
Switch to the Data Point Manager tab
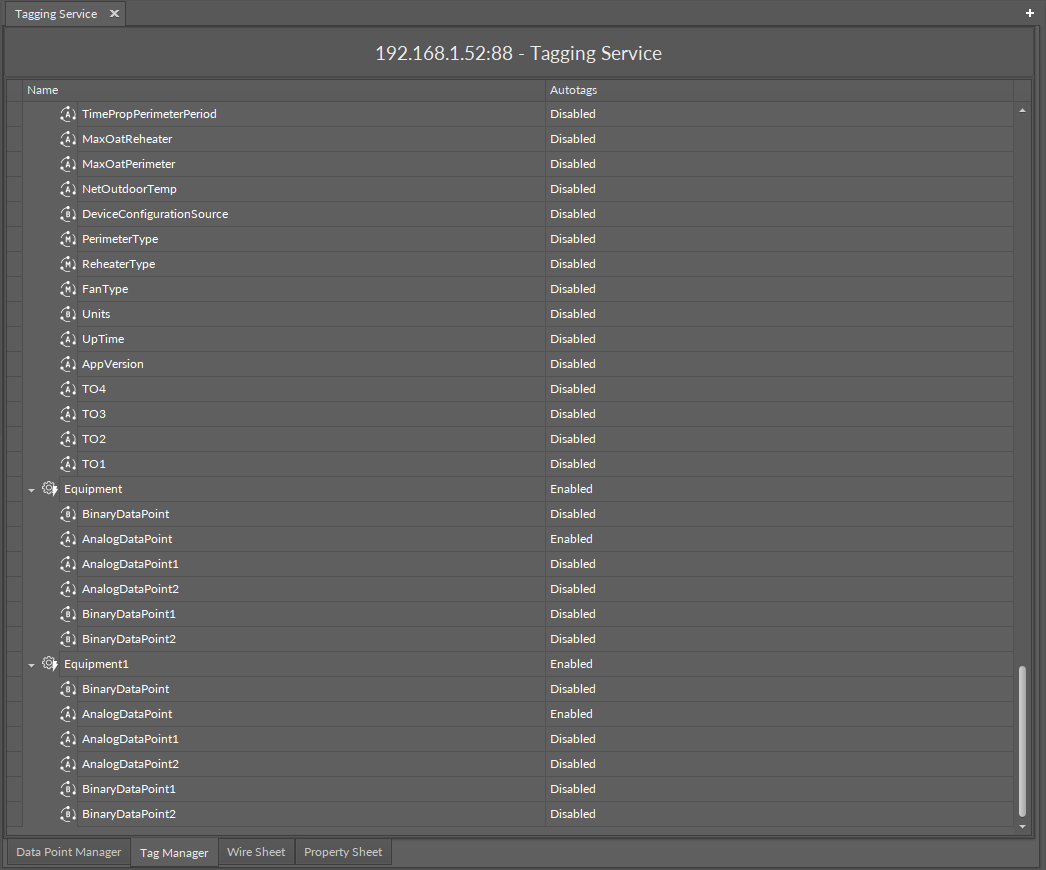68,851
